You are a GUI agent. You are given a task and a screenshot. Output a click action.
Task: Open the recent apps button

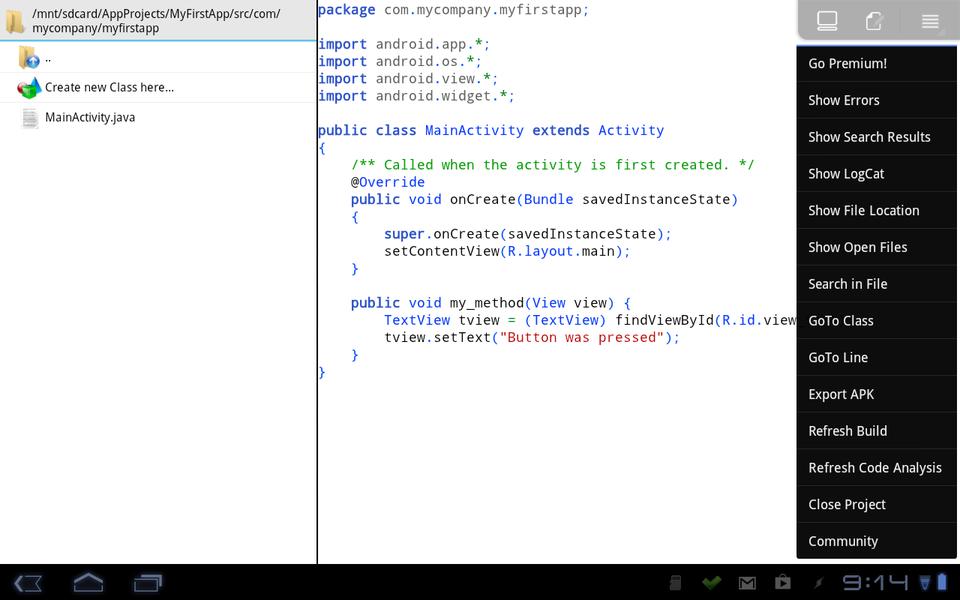tap(148, 582)
